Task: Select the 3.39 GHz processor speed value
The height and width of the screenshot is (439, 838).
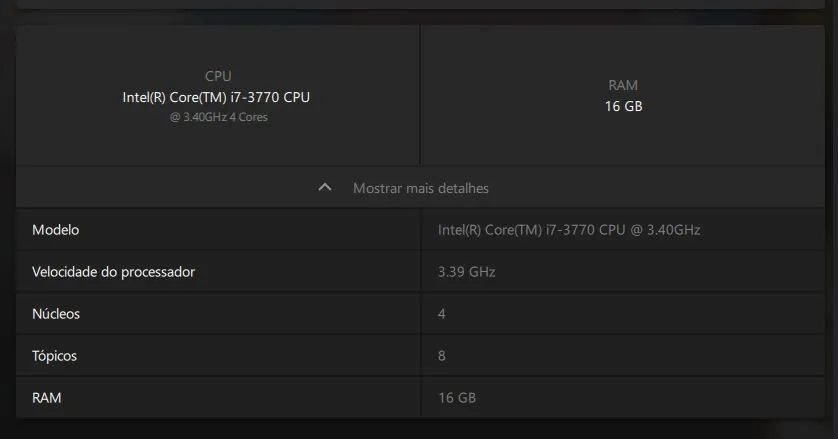Action: (x=466, y=272)
